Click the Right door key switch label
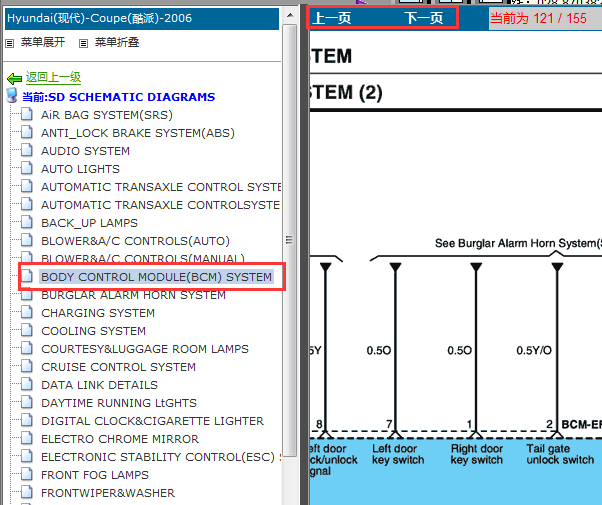This screenshot has width=602, height=505. click(x=477, y=454)
